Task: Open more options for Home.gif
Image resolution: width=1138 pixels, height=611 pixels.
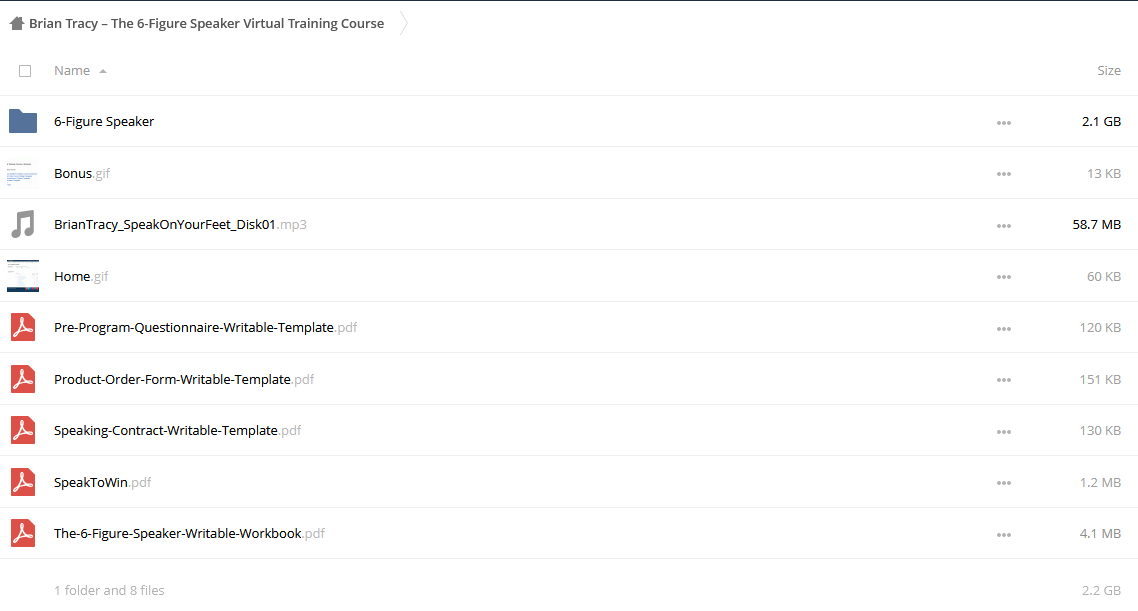Action: pyautogui.click(x=1004, y=277)
